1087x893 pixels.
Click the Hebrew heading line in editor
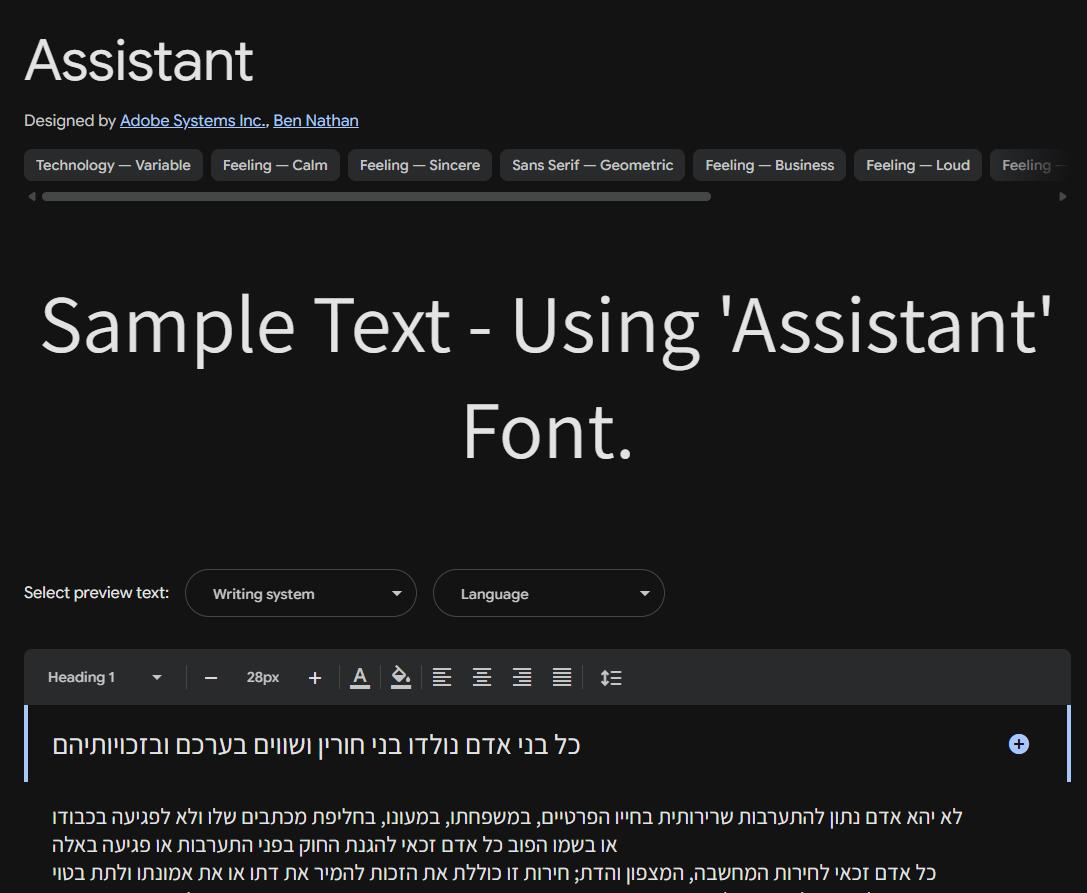316,745
